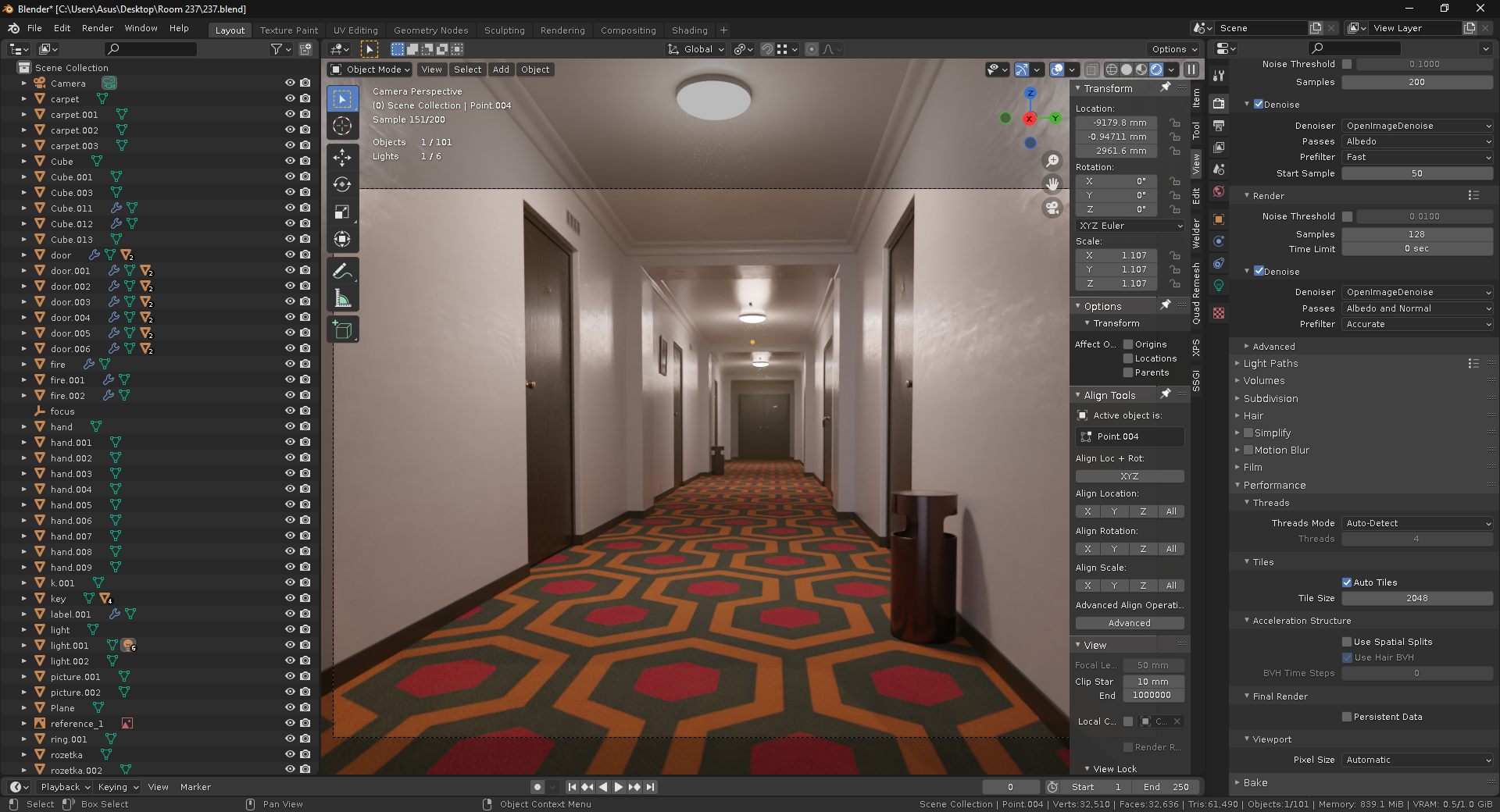Disable Auto Tiles checkbox
The height and width of the screenshot is (812, 1500).
pos(1347,582)
